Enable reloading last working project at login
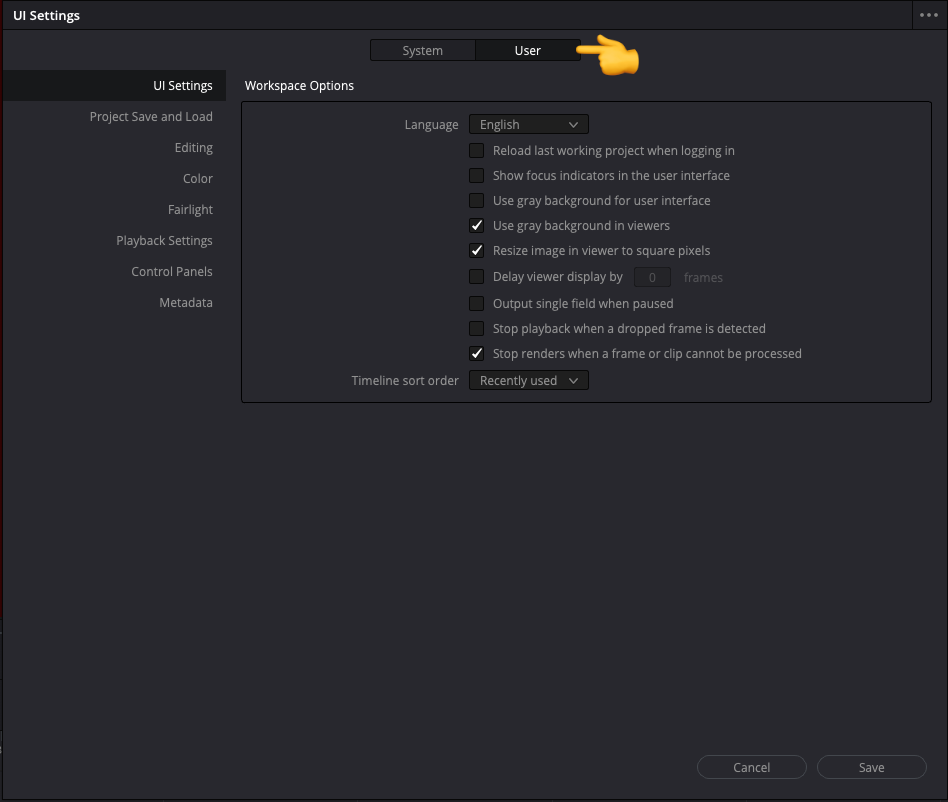This screenshot has width=948, height=802. (x=476, y=150)
